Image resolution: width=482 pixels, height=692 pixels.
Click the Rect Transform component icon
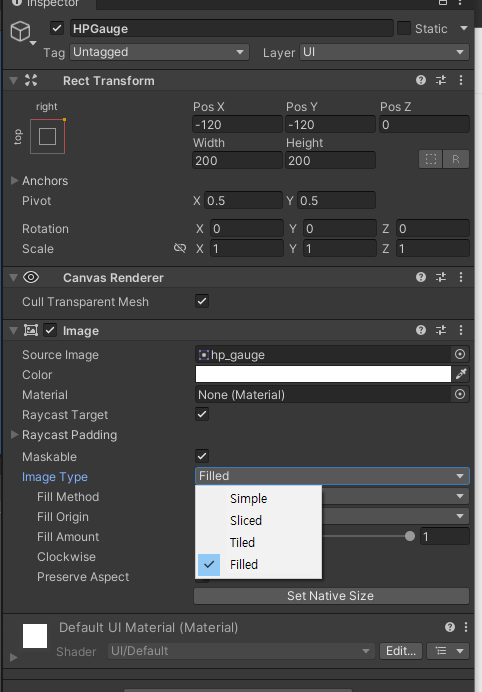[31, 80]
